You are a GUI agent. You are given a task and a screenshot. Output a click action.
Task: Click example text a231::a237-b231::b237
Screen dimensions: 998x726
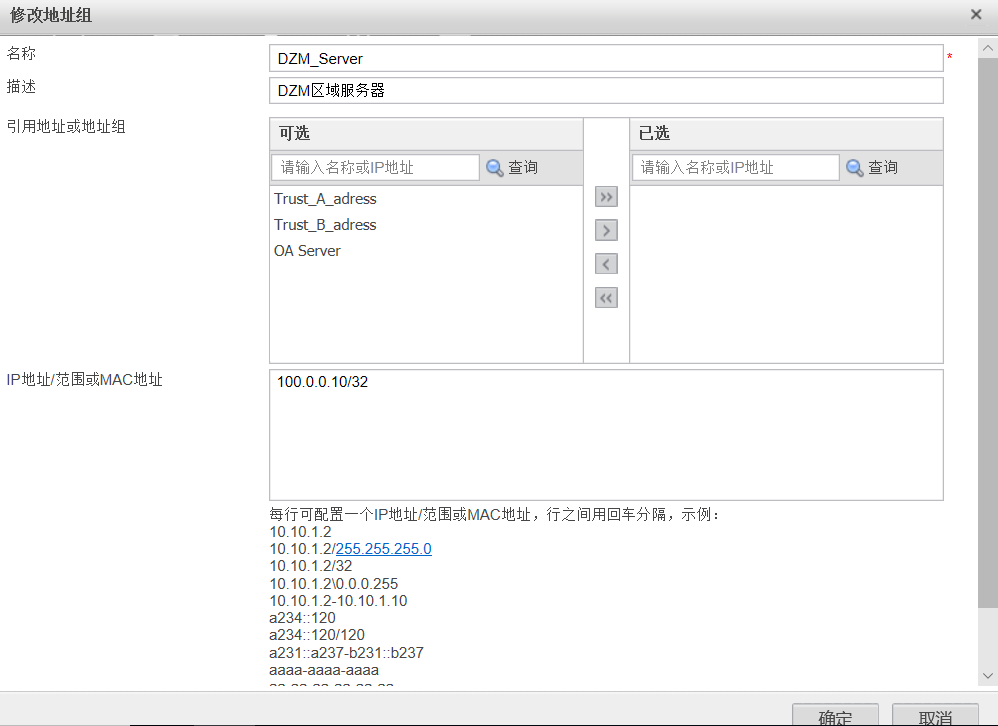coord(346,653)
